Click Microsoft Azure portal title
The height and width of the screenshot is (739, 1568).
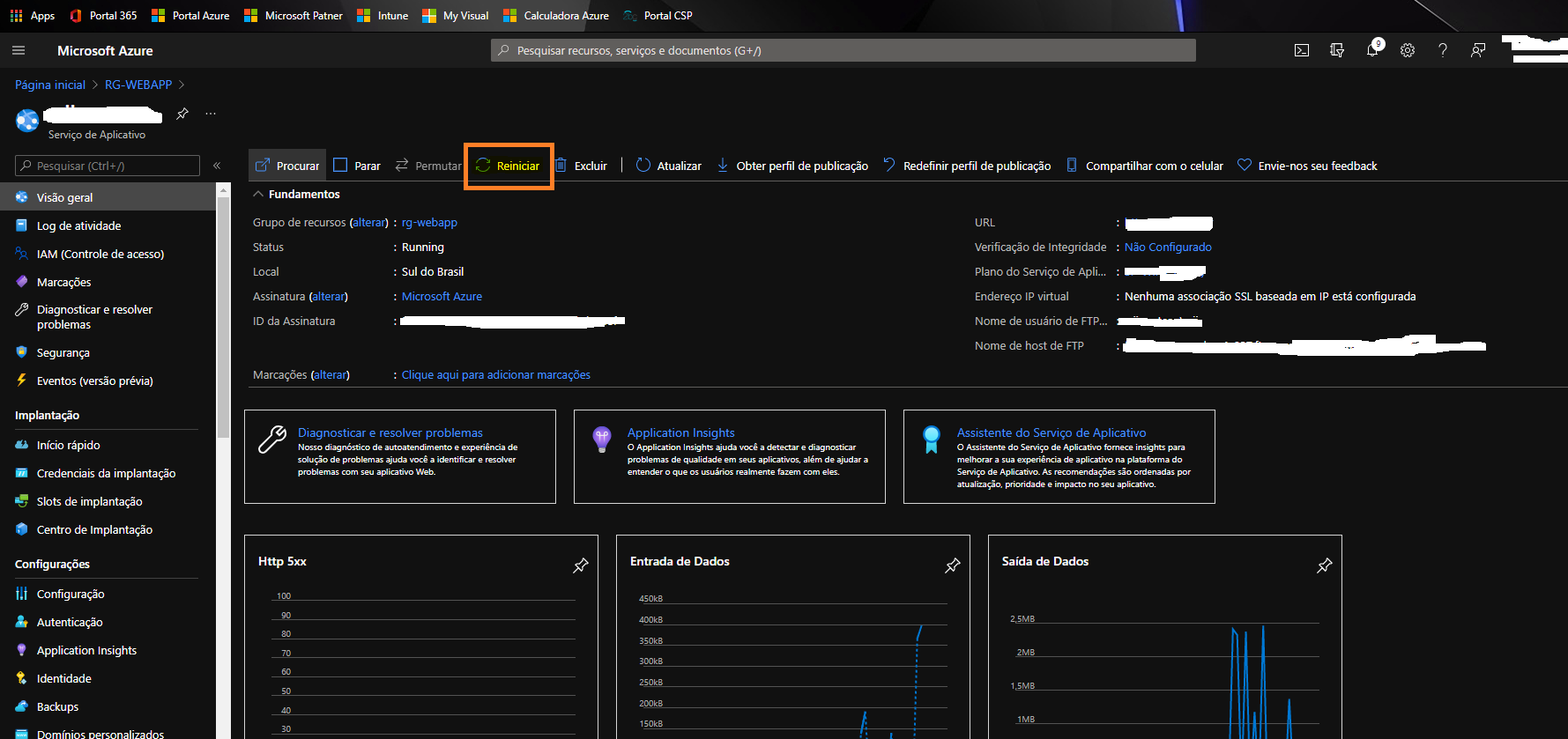(105, 50)
